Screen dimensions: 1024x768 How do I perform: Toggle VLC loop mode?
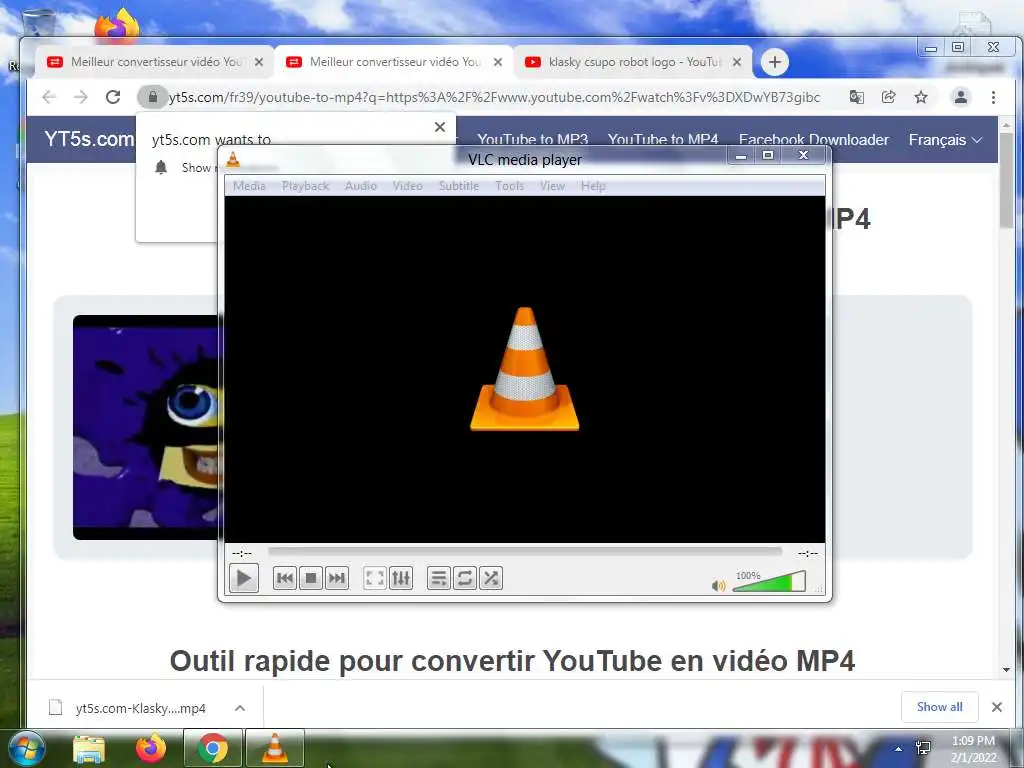pyautogui.click(x=464, y=578)
